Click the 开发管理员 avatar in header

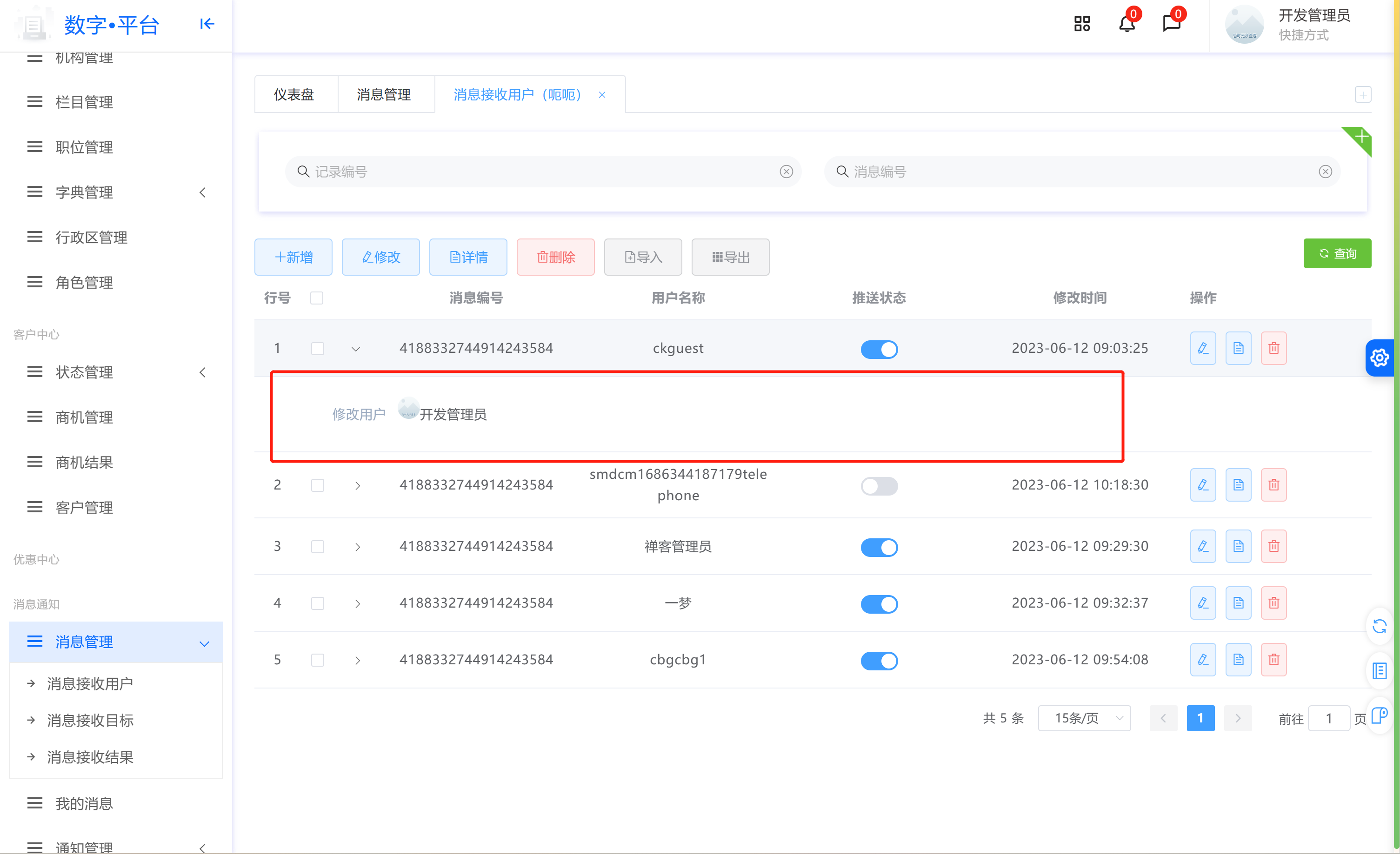coord(1244,25)
